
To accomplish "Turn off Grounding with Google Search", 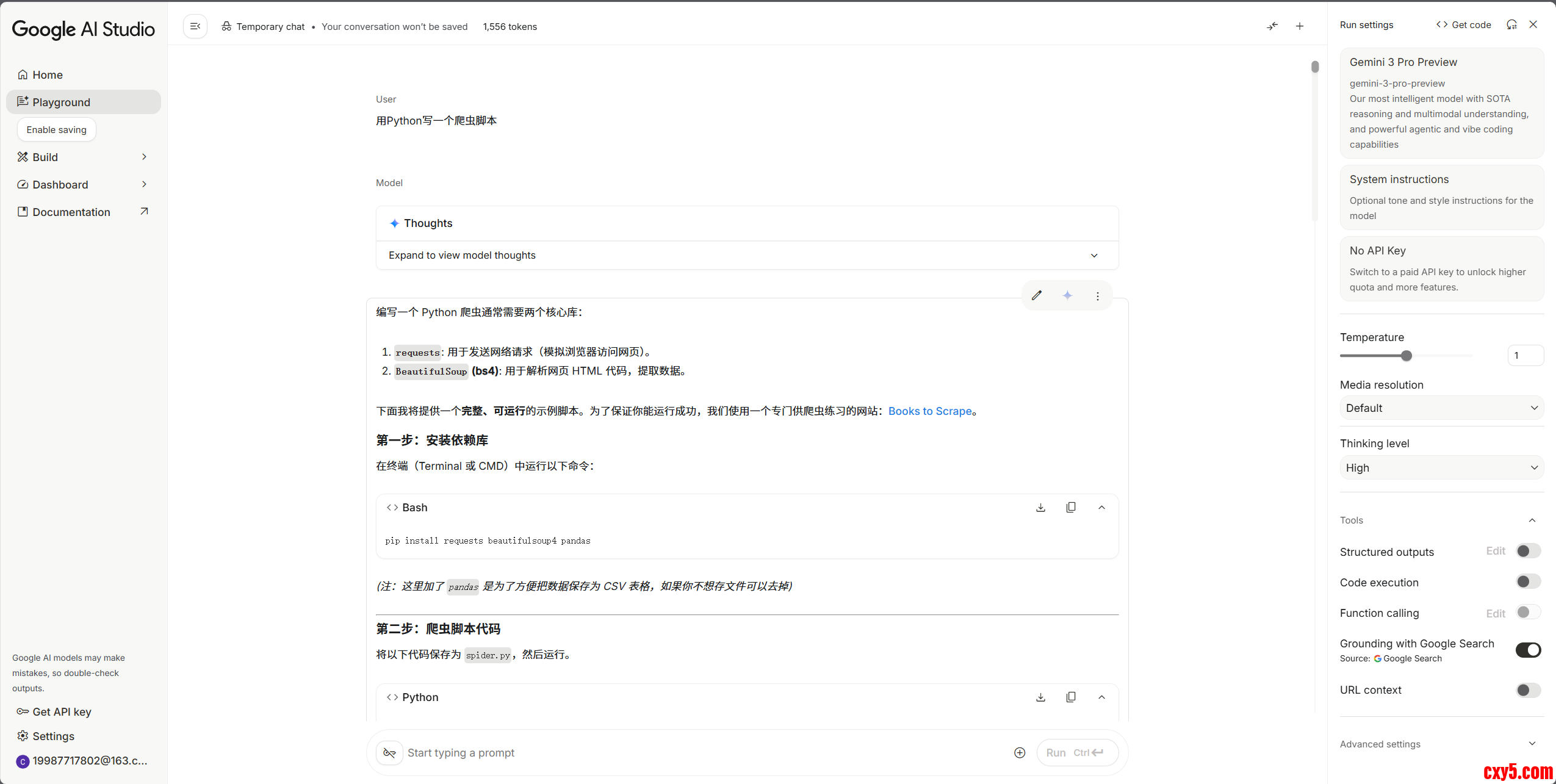I will (x=1529, y=650).
